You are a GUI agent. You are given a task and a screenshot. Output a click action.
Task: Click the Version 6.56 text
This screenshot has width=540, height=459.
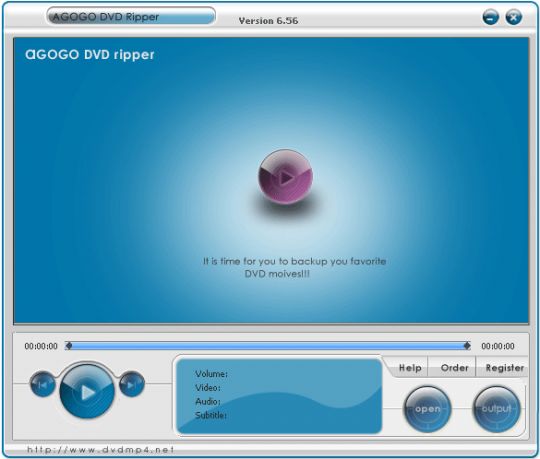(268, 21)
